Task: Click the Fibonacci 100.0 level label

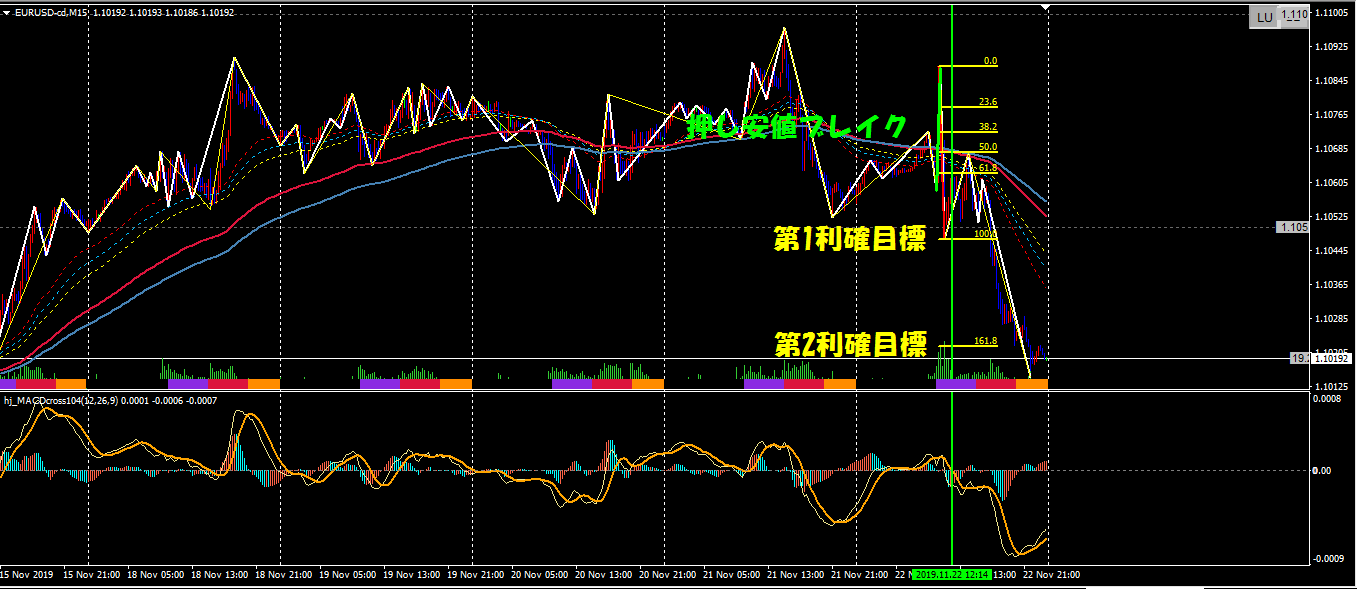Action: (x=986, y=234)
